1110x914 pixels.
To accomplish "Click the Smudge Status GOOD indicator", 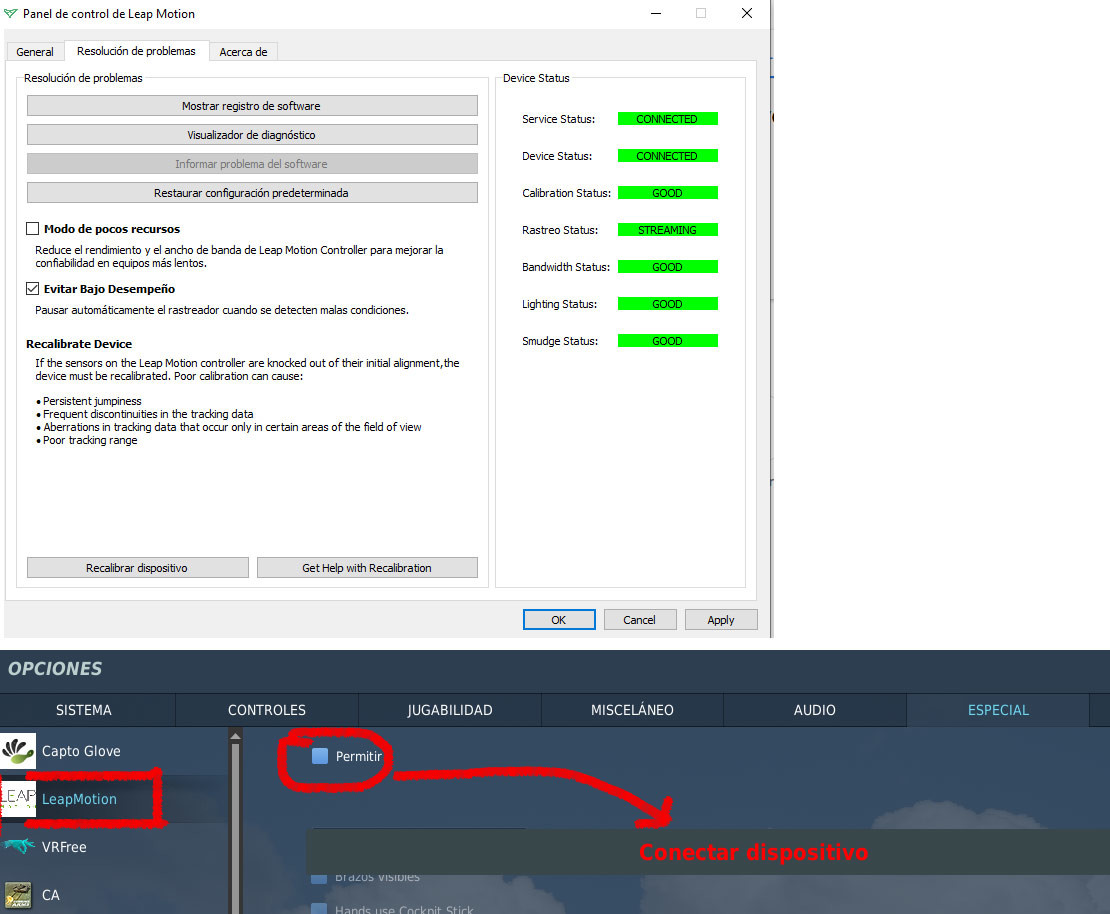I will coord(668,341).
